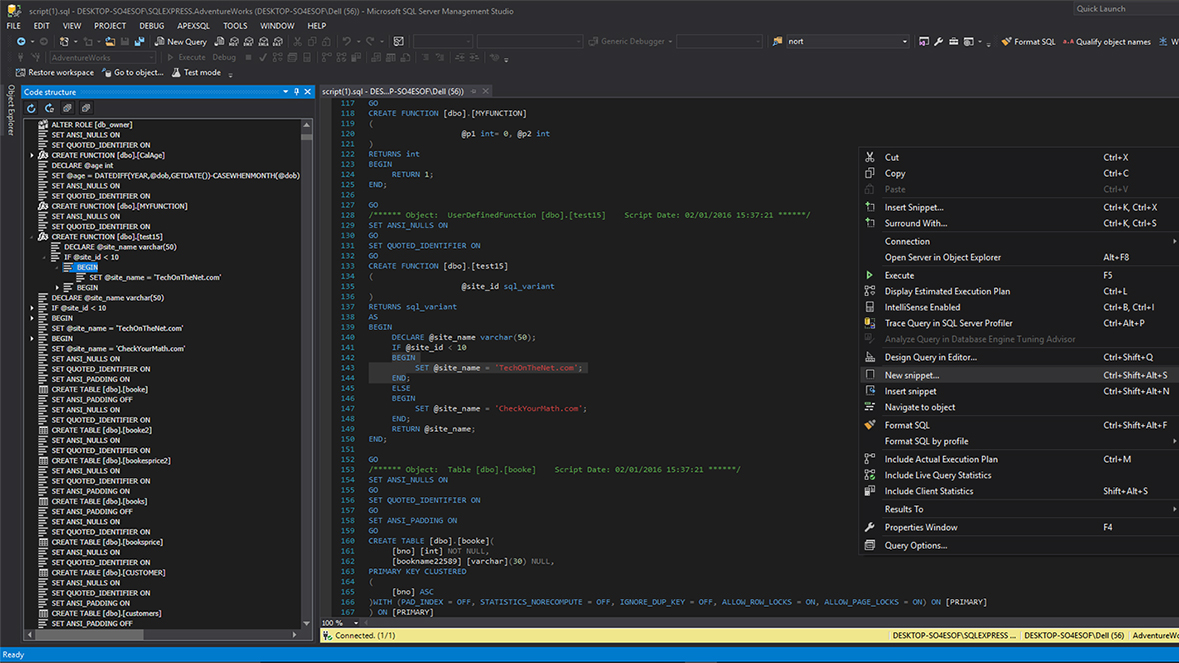
Task: Click the Test mode icon
Action: click(177, 72)
